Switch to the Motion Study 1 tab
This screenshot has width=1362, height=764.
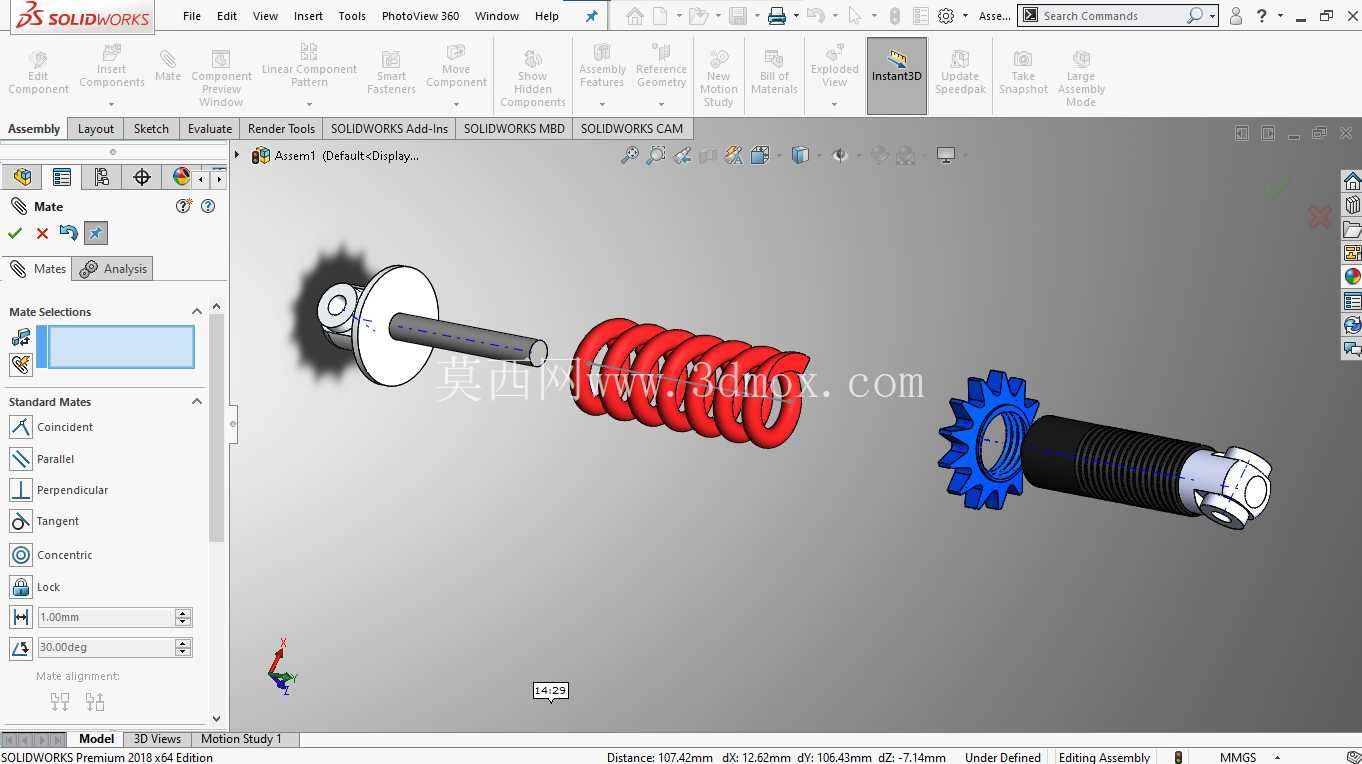241,739
